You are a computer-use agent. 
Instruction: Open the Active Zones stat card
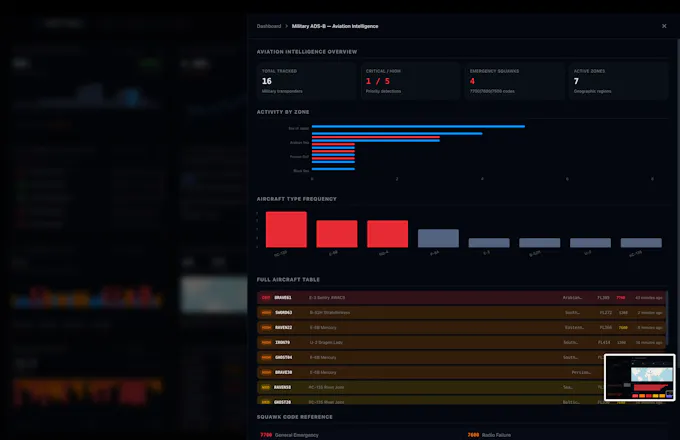pyautogui.click(x=618, y=81)
